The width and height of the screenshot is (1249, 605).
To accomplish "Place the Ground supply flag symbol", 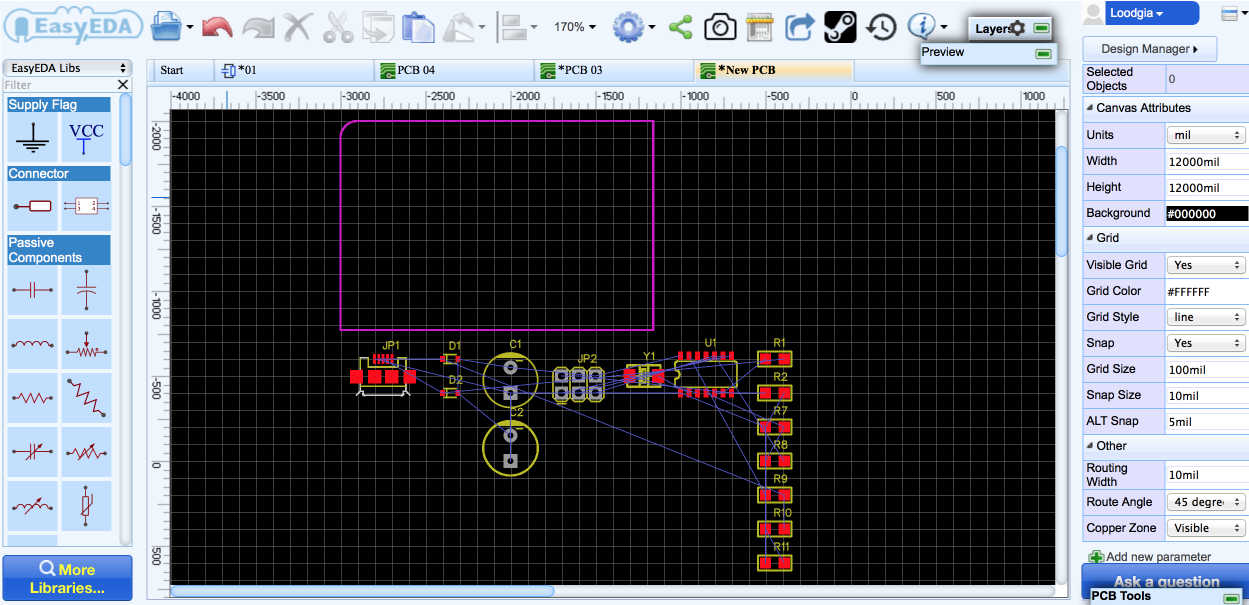I will coord(35,138).
